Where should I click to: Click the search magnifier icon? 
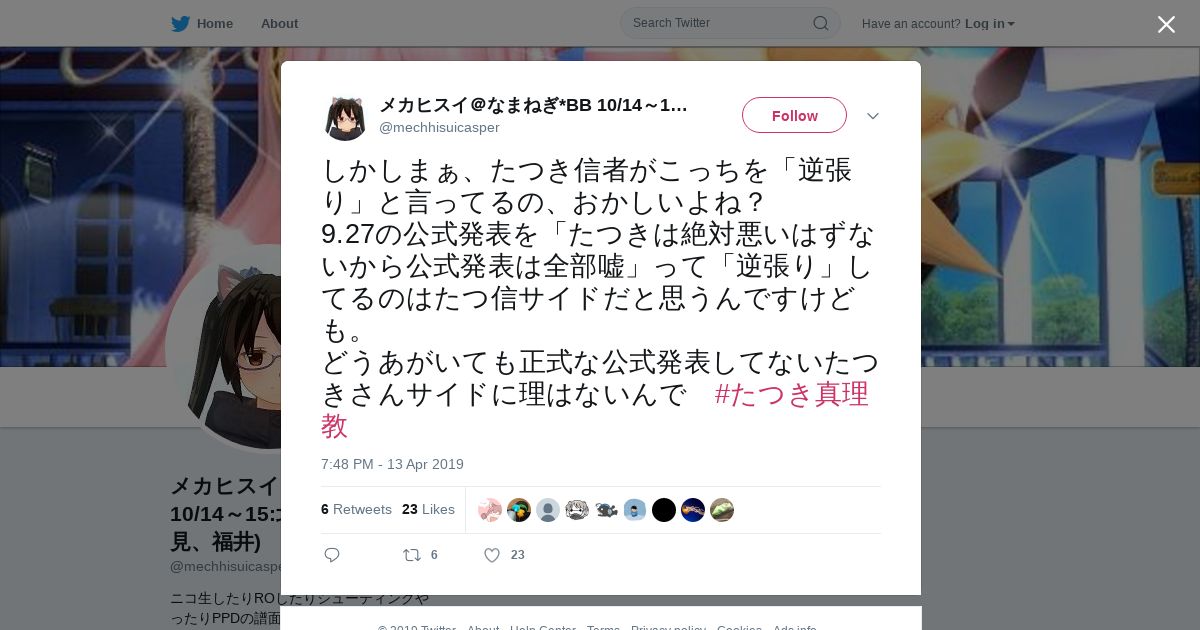tap(820, 23)
